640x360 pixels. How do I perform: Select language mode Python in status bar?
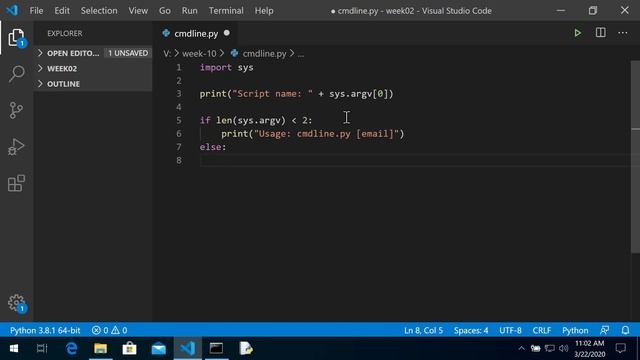click(575, 330)
